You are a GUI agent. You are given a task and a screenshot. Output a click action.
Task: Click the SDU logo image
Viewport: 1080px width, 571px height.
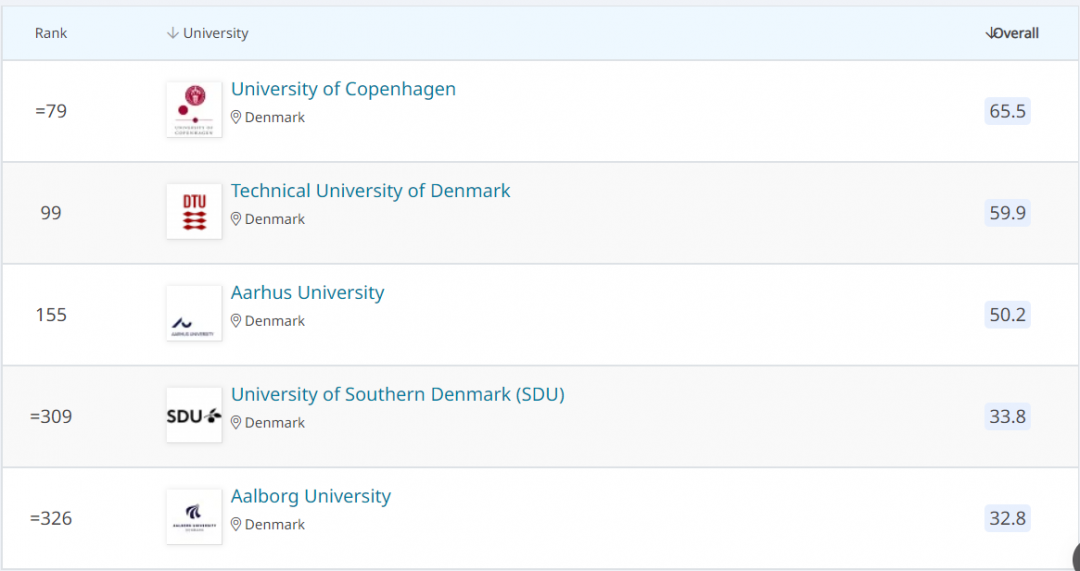tap(194, 415)
